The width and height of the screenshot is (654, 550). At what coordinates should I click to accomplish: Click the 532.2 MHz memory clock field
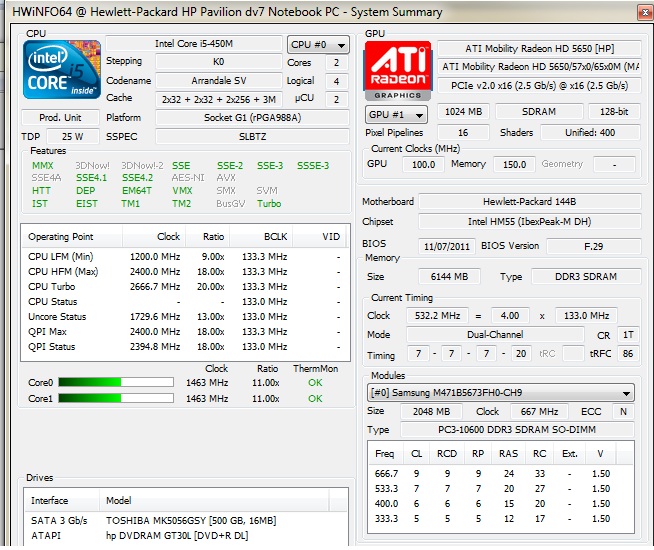[437, 315]
